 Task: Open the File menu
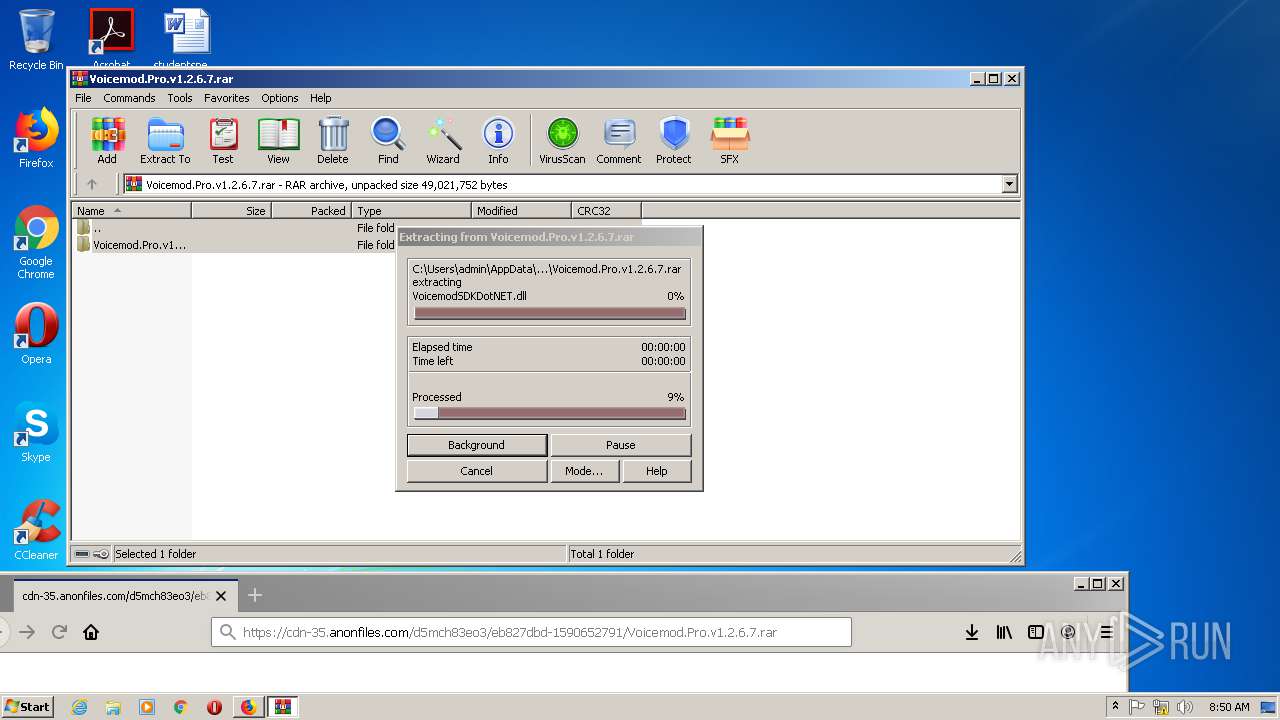tap(83, 98)
